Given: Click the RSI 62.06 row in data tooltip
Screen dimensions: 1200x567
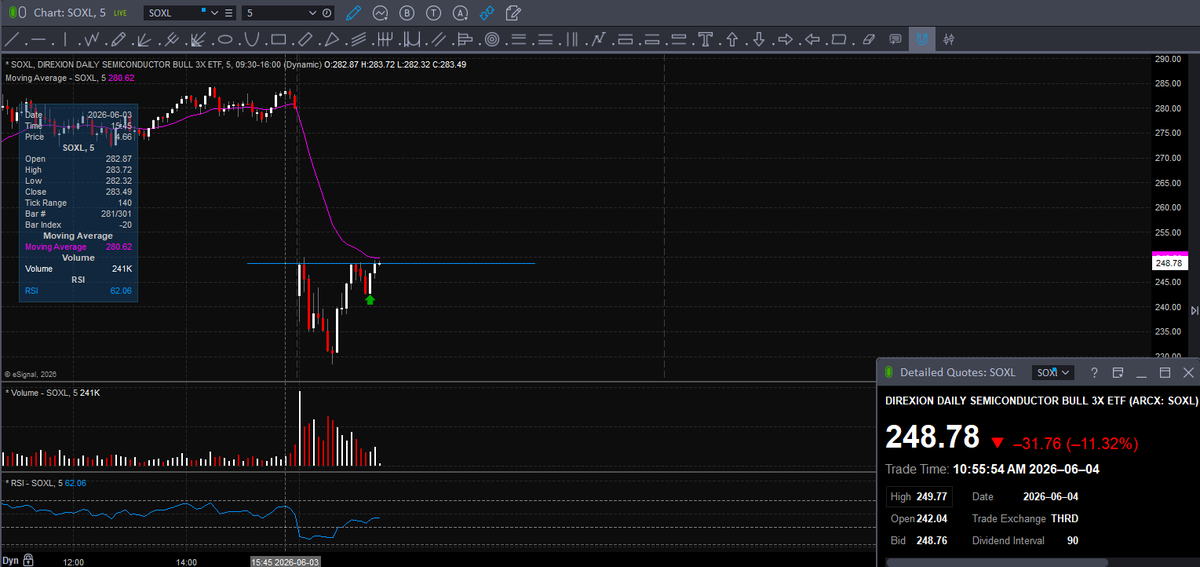Looking at the screenshot, I should click(x=78, y=291).
